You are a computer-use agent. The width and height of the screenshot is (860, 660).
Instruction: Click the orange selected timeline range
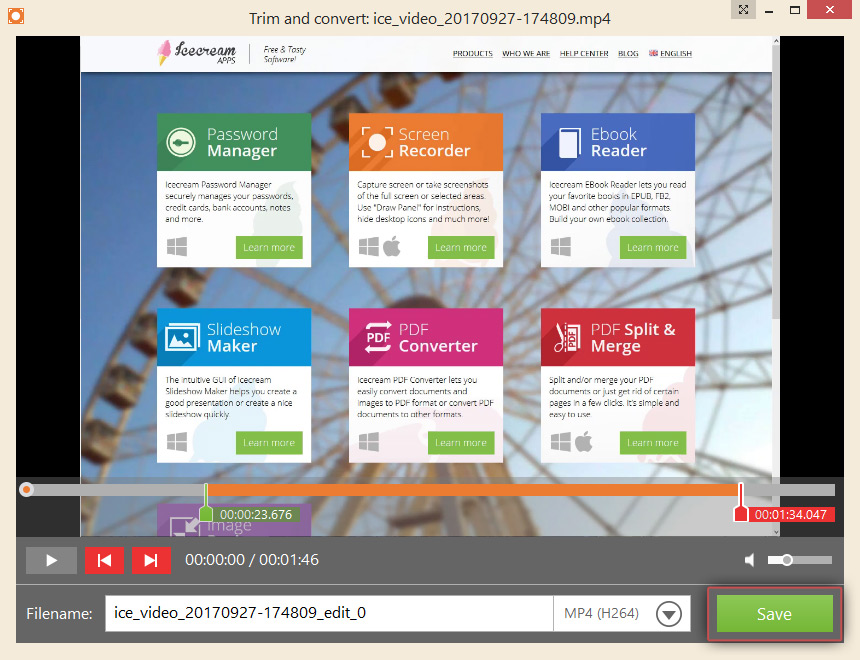click(x=473, y=490)
